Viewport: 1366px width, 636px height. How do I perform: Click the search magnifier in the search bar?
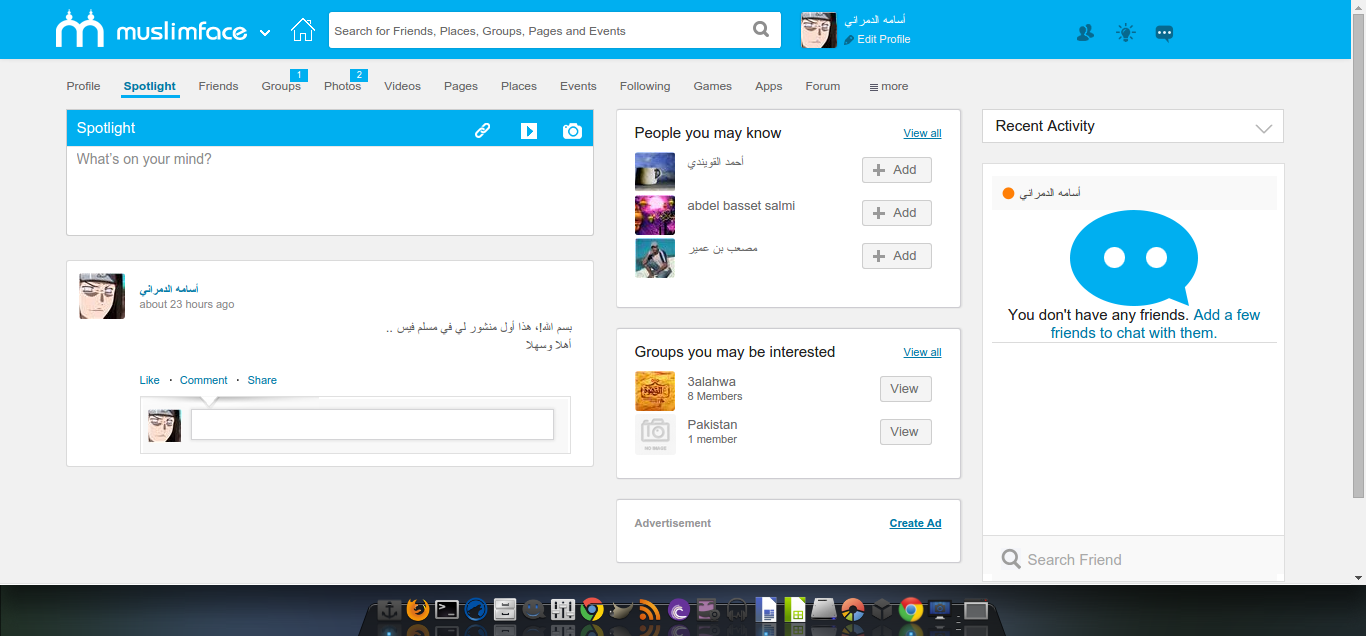pos(760,30)
